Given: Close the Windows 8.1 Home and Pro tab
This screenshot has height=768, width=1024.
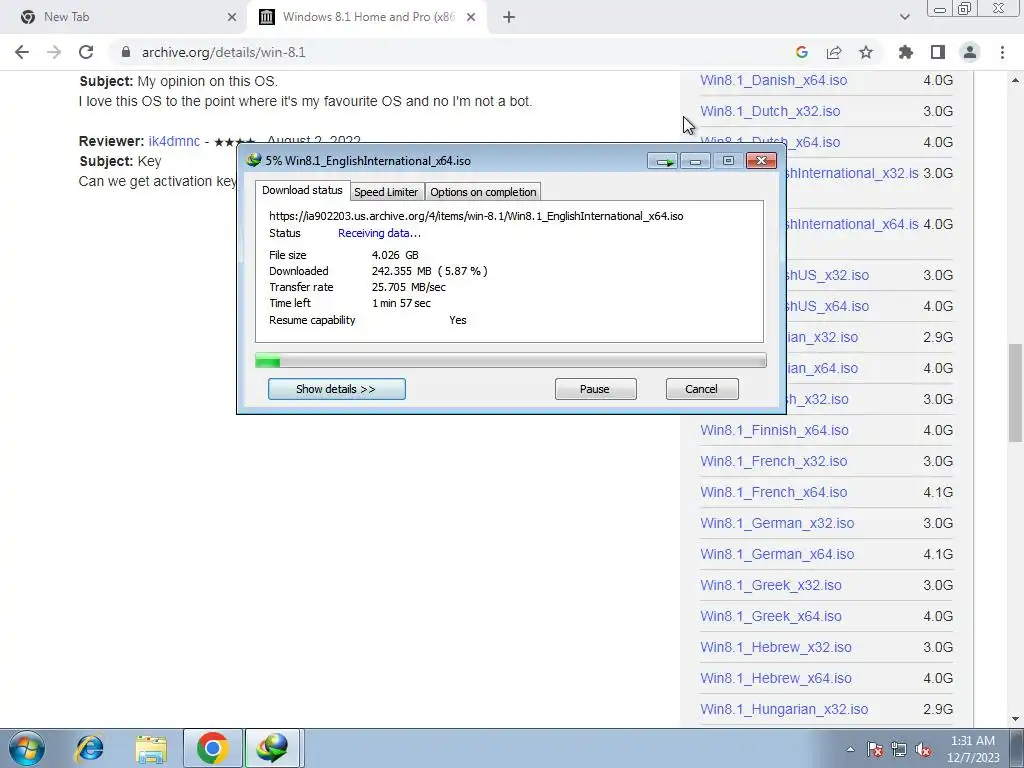Looking at the screenshot, I should click(x=471, y=17).
